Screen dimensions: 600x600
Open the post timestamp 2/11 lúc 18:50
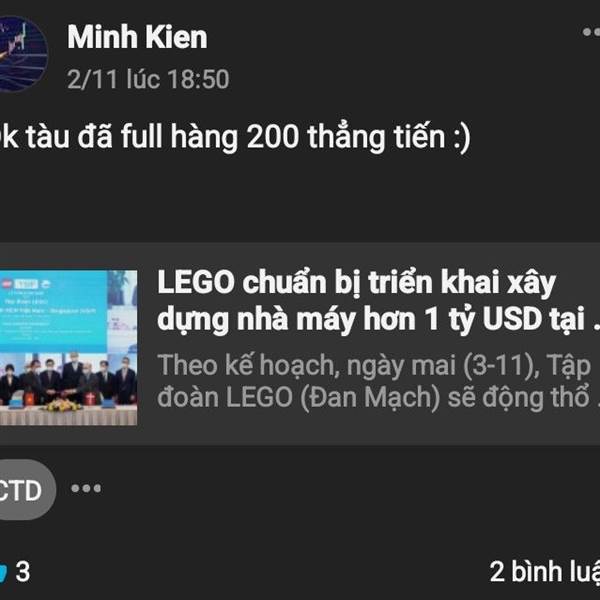pyautogui.click(x=148, y=79)
